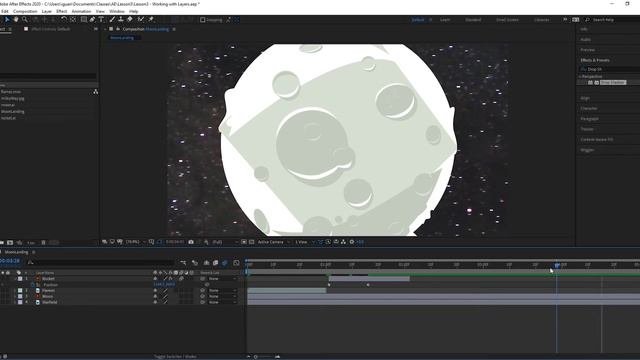Select the Zoom magnifier tool

point(25,19)
